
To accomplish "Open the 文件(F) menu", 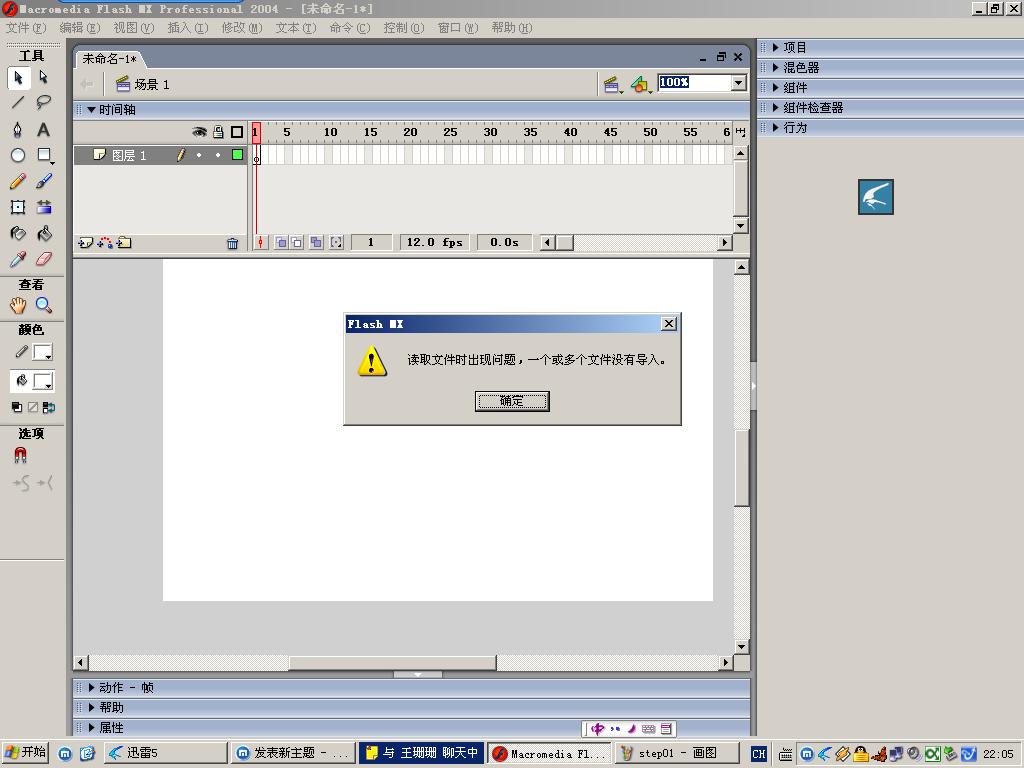I will tap(26, 27).
